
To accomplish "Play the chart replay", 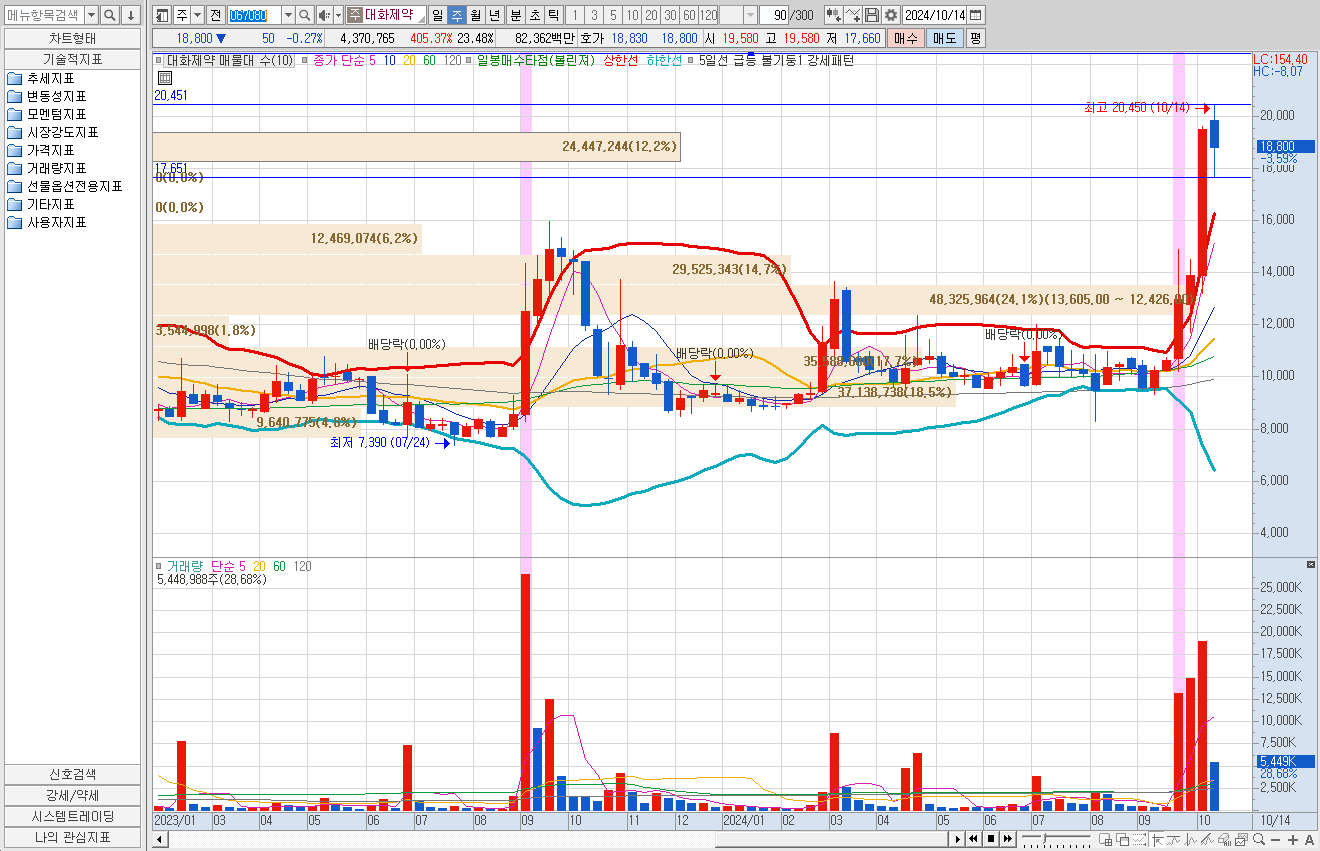I will click(x=957, y=839).
